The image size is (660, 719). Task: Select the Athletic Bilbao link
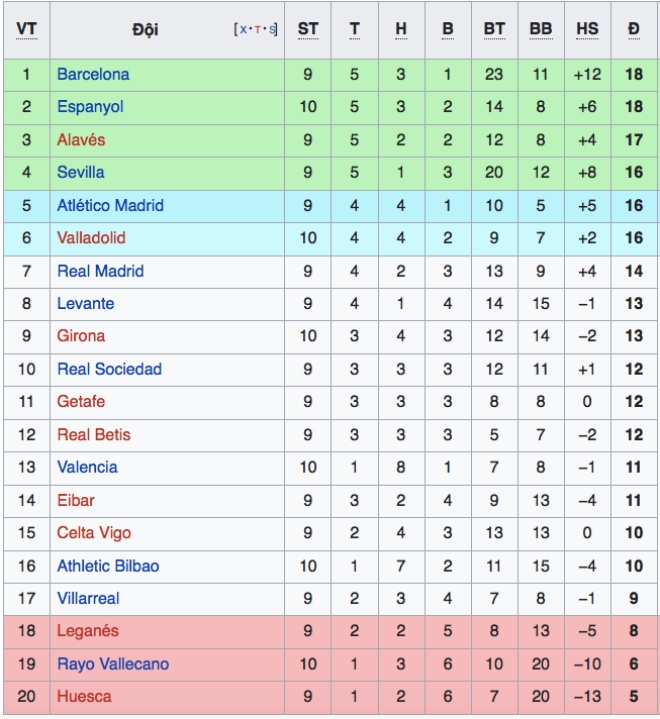108,566
